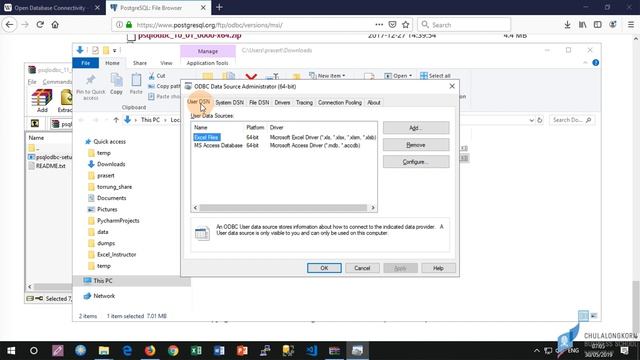This screenshot has height=360, width=640.
Task: Click the Driver column header
Action: coord(276,127)
